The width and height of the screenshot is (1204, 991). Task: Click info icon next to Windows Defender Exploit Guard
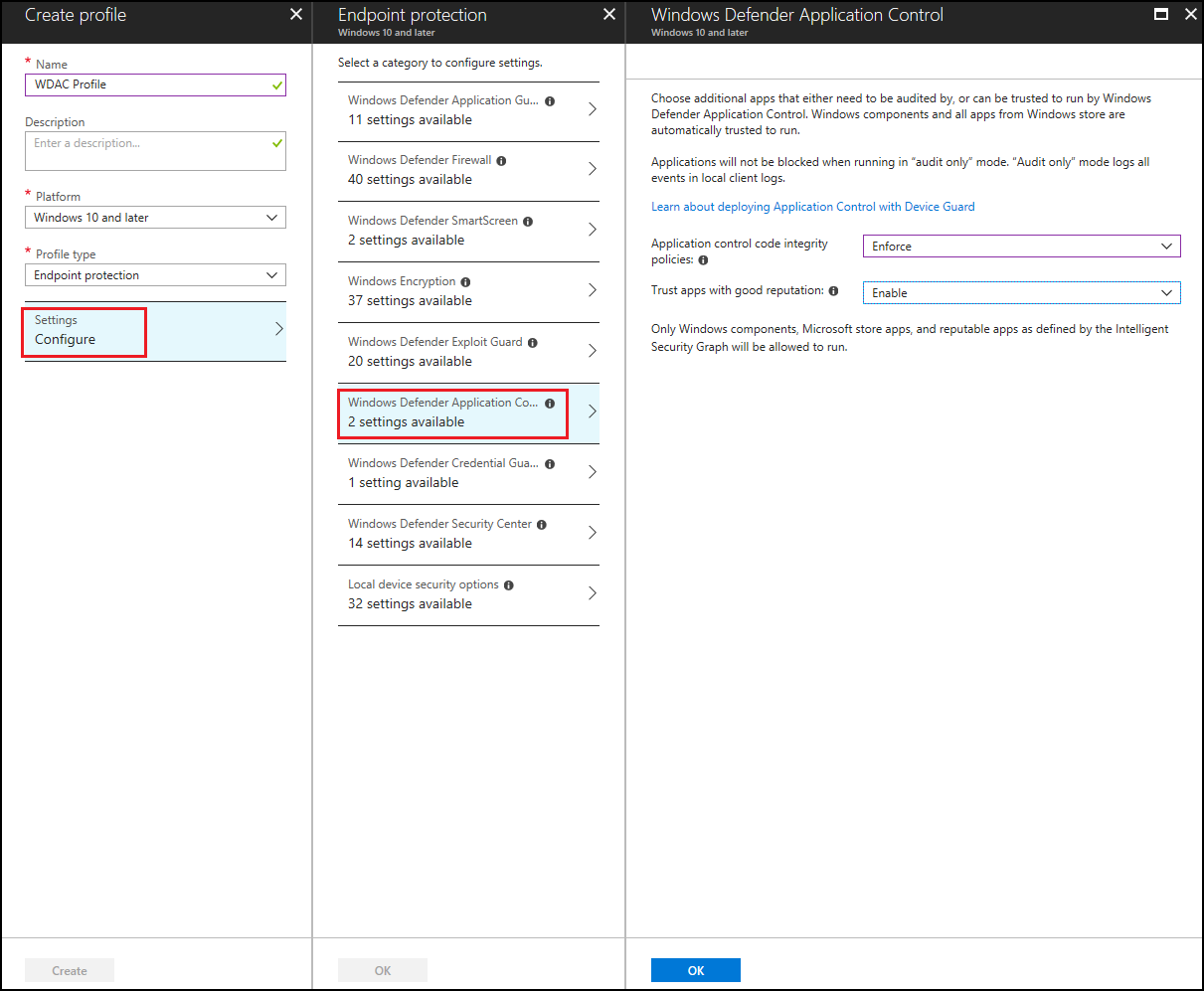coord(532,343)
